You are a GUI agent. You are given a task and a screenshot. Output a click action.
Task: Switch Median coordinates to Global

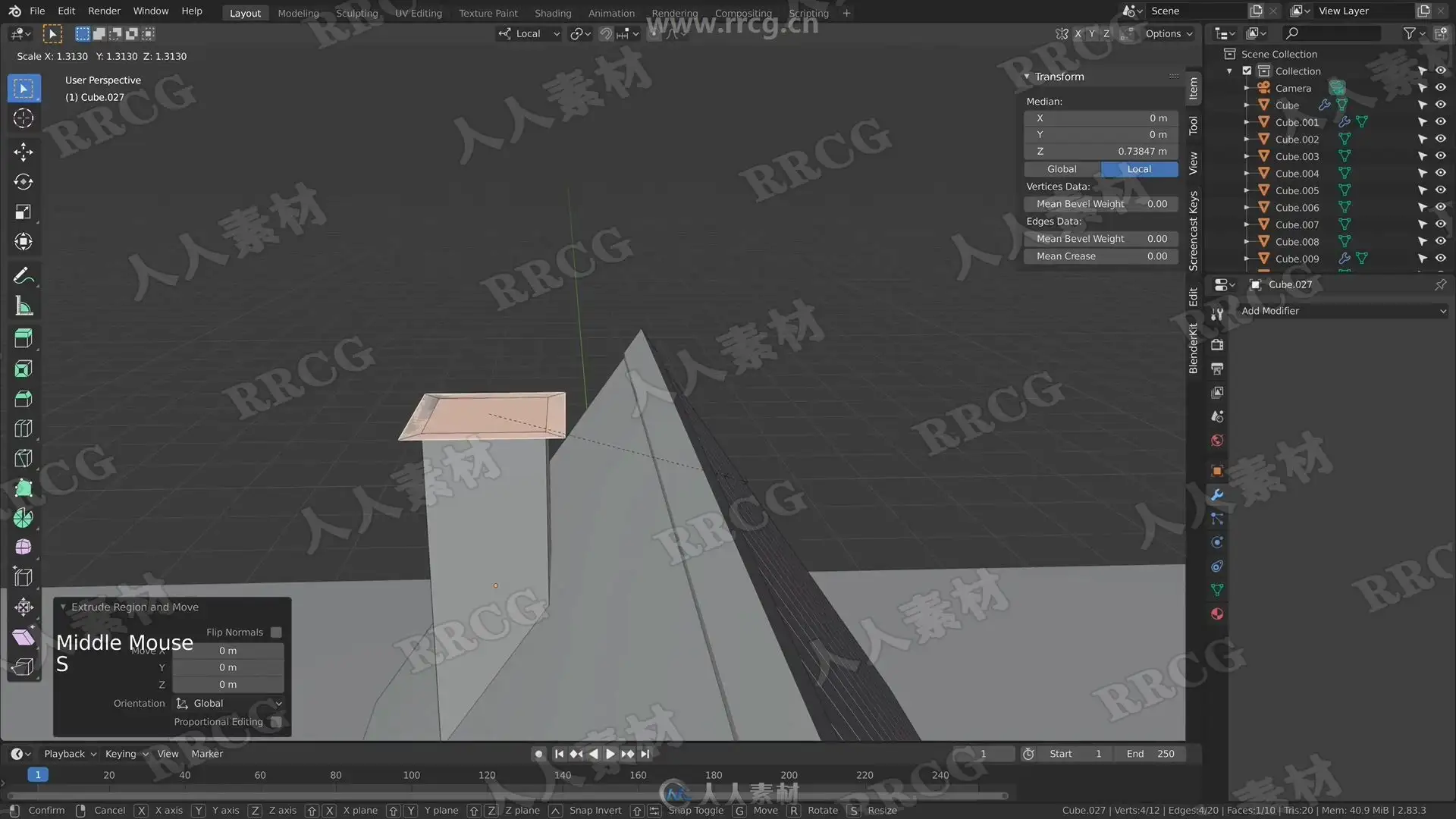pos(1062,169)
